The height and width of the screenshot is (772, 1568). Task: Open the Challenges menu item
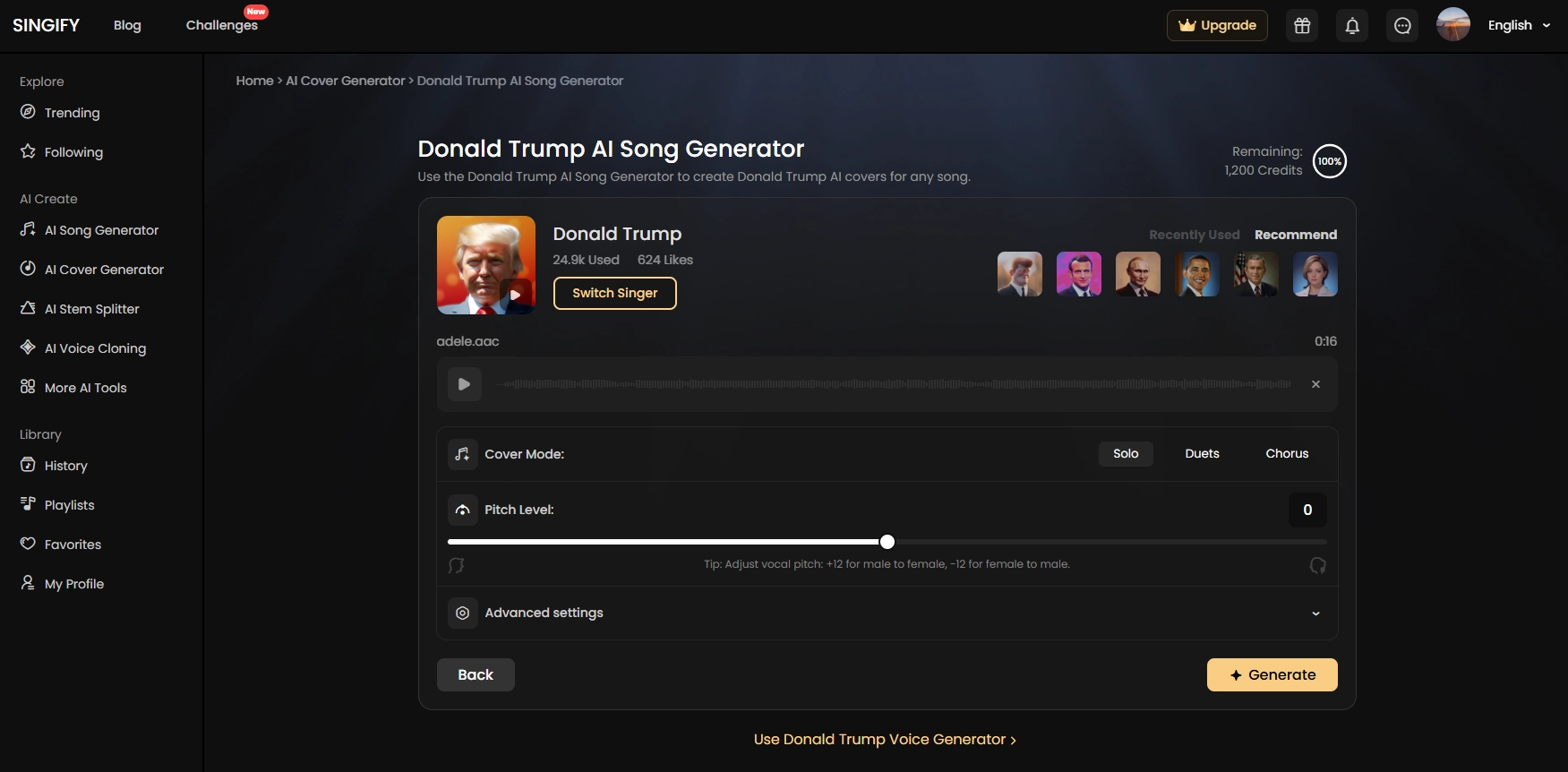[x=221, y=25]
